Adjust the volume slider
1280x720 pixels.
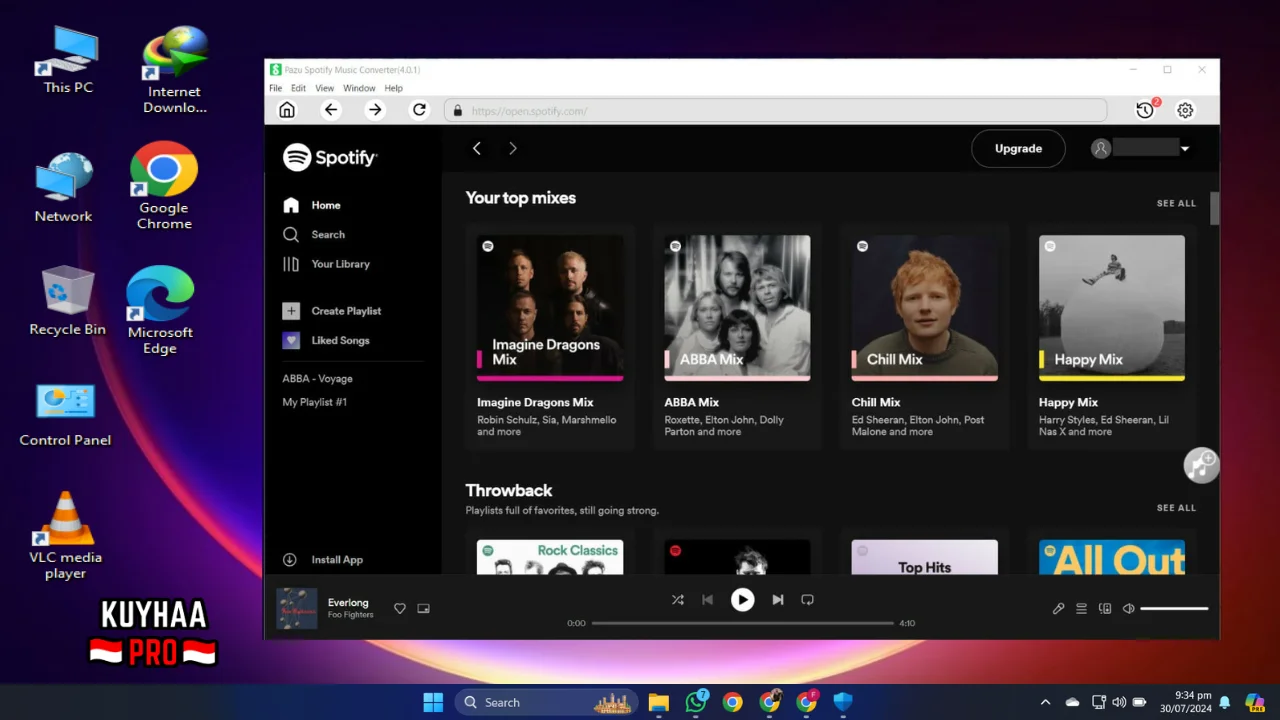click(1174, 608)
